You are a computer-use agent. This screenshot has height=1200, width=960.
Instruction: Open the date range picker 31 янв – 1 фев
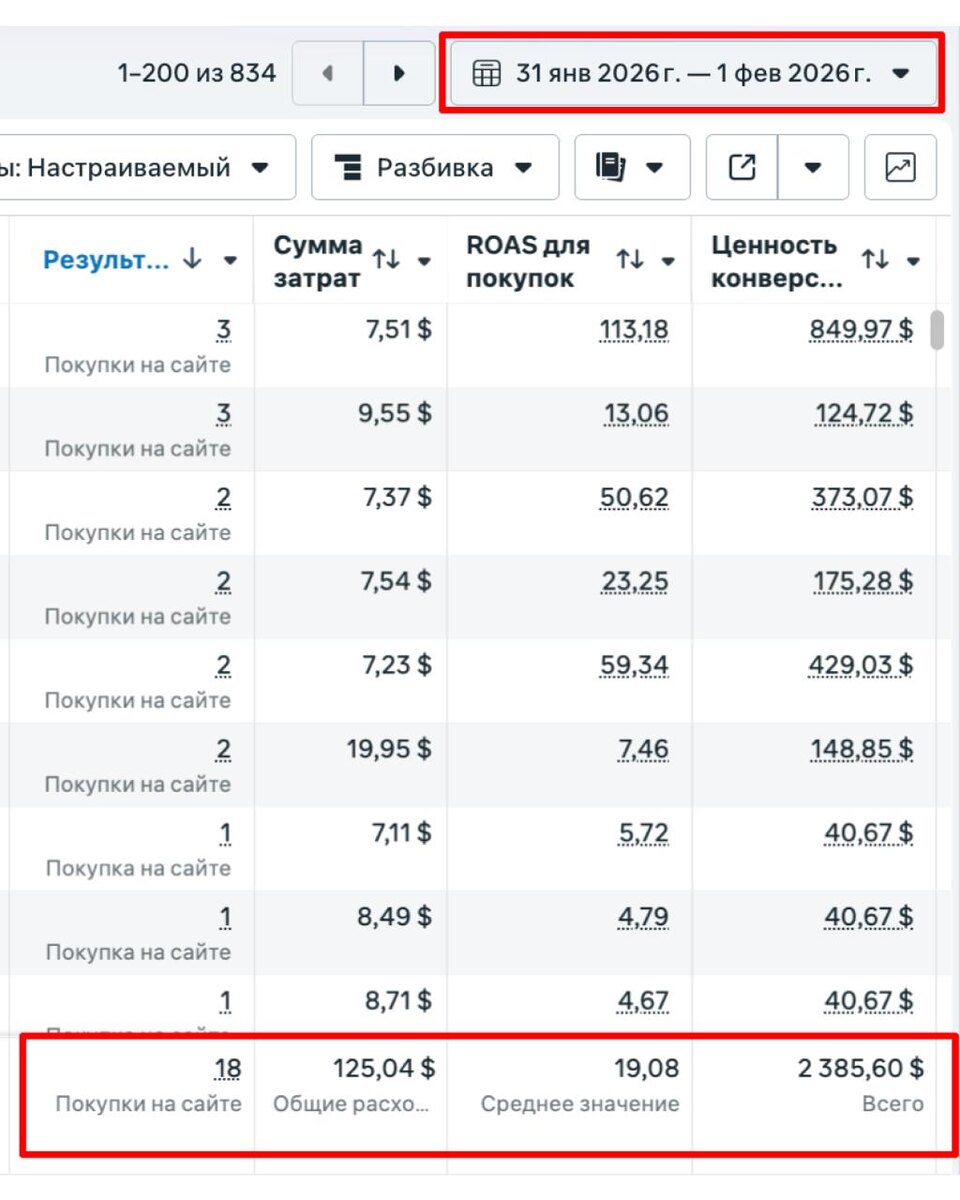(693, 73)
